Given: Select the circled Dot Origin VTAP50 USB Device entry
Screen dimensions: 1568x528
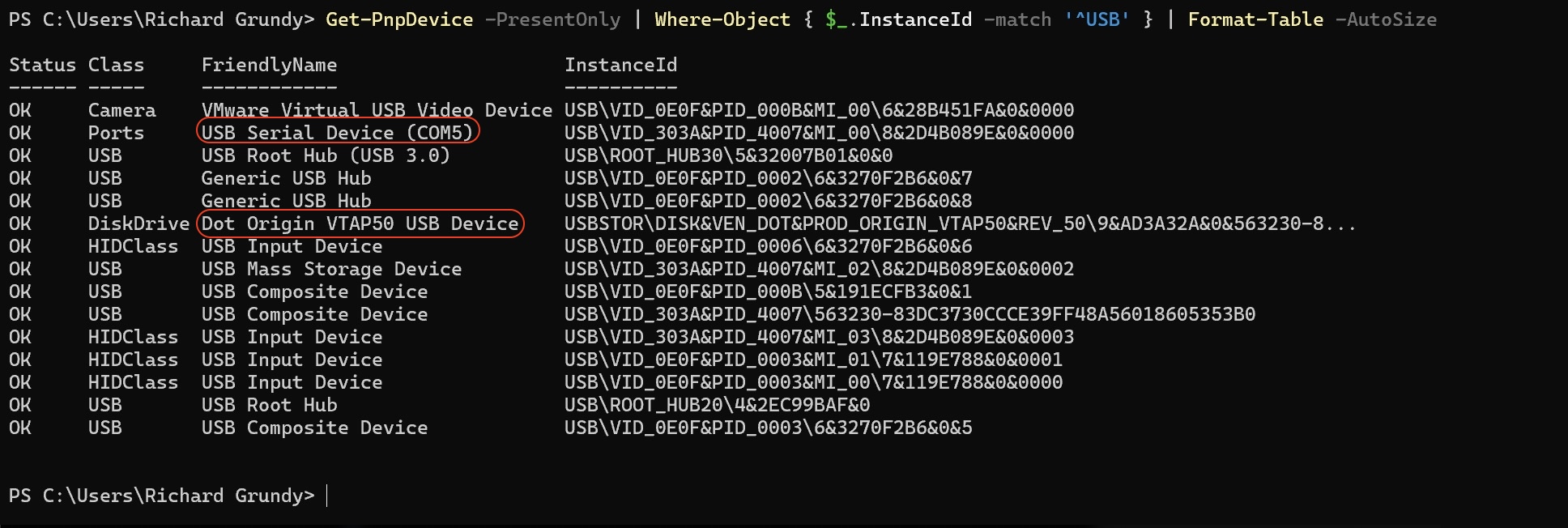Looking at the screenshot, I should (x=360, y=224).
